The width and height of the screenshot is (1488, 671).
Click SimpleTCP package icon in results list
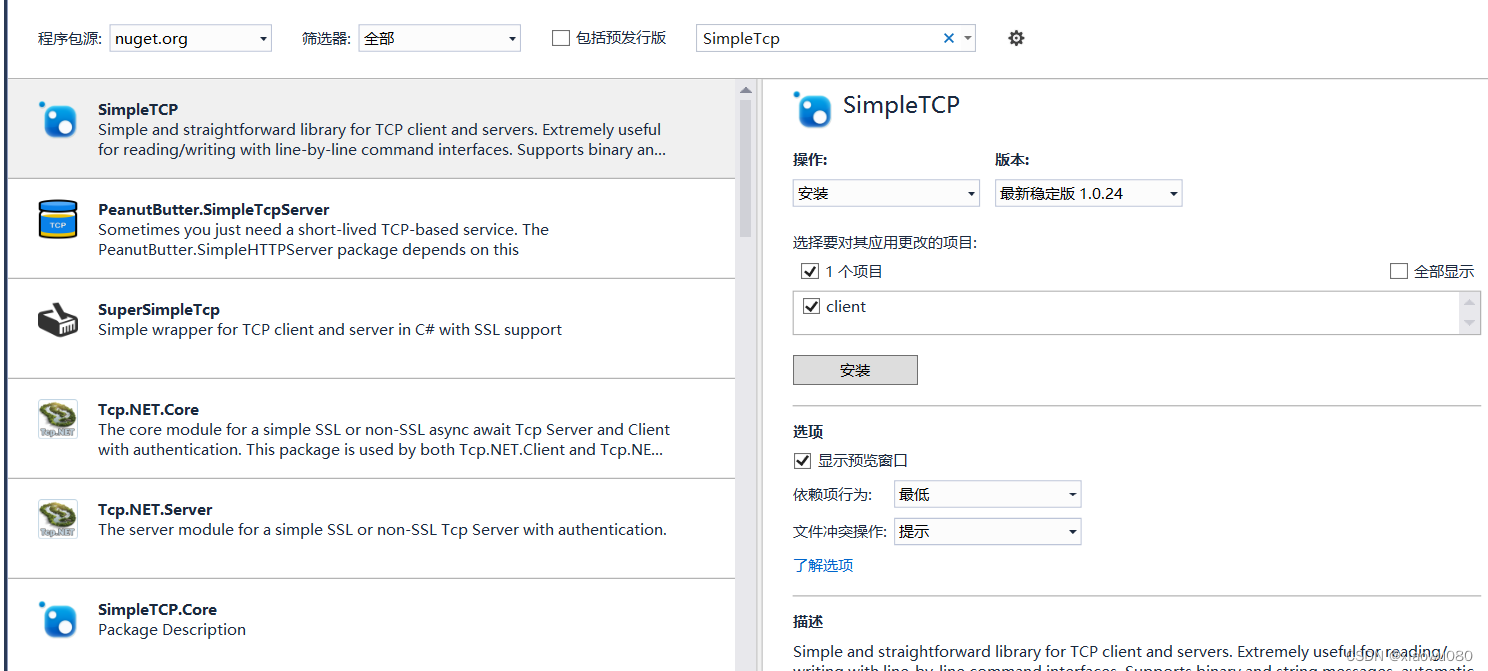click(x=57, y=120)
